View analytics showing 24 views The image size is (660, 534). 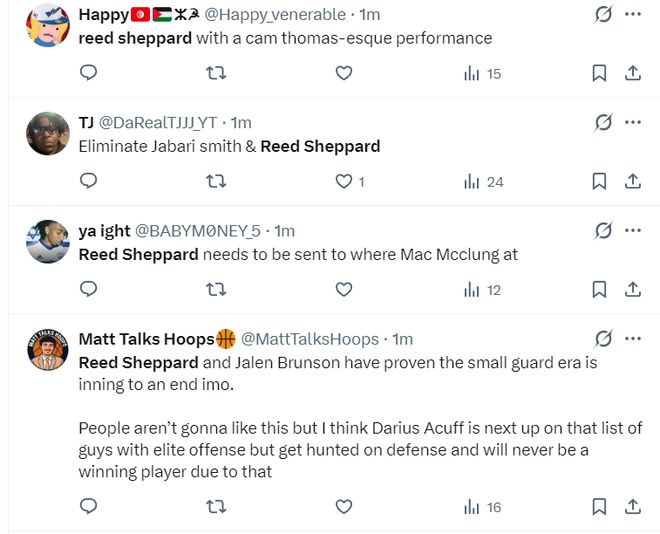coord(484,181)
